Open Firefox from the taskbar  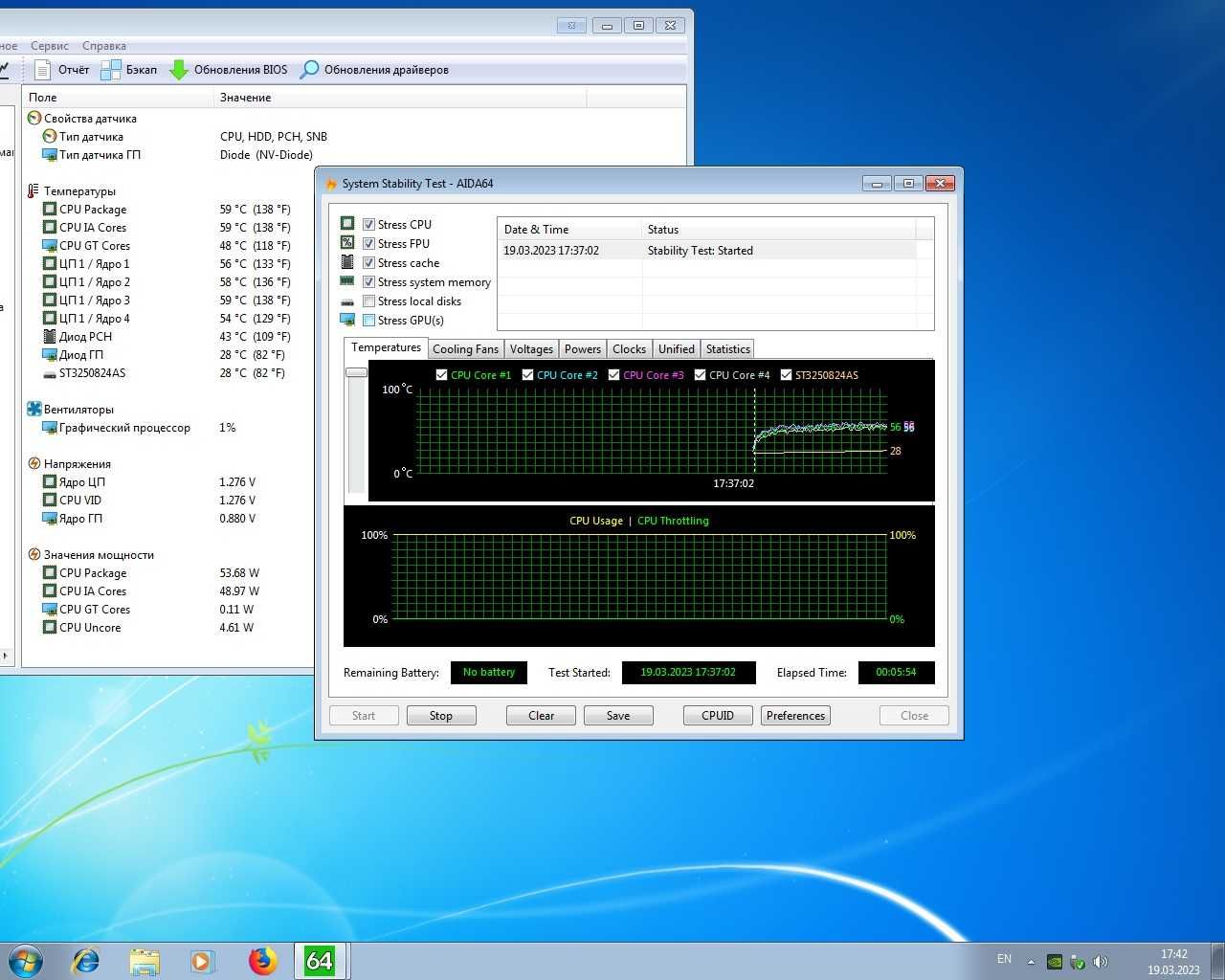262,960
